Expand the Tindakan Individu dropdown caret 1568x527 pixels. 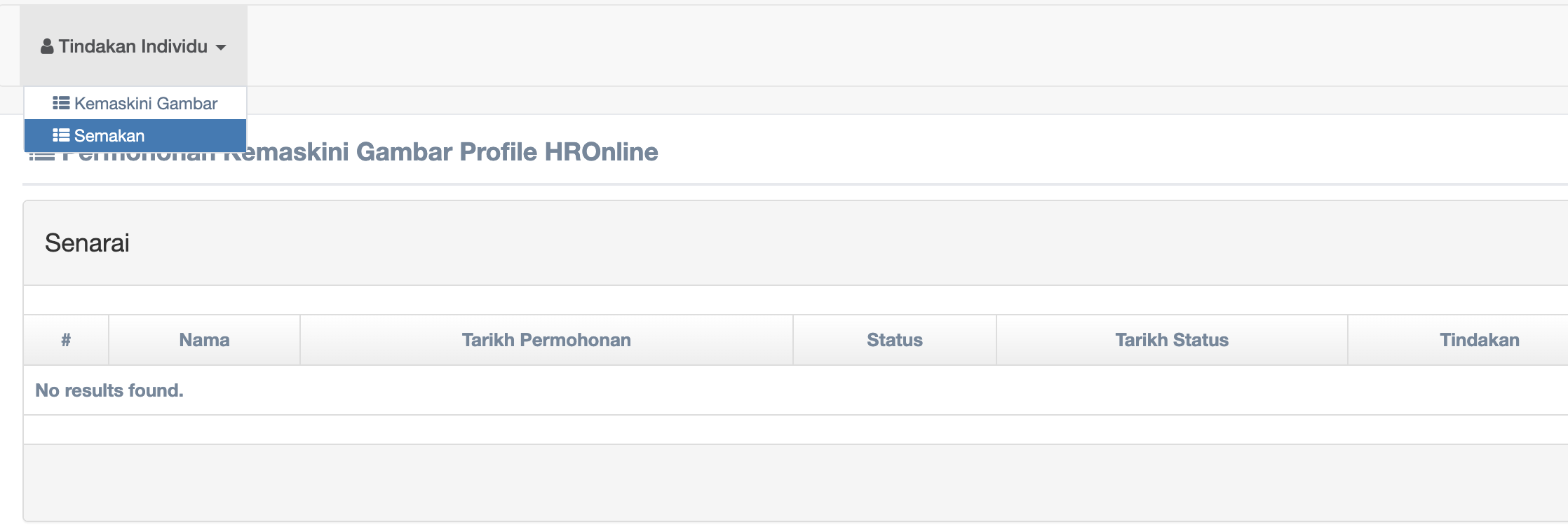point(221,48)
